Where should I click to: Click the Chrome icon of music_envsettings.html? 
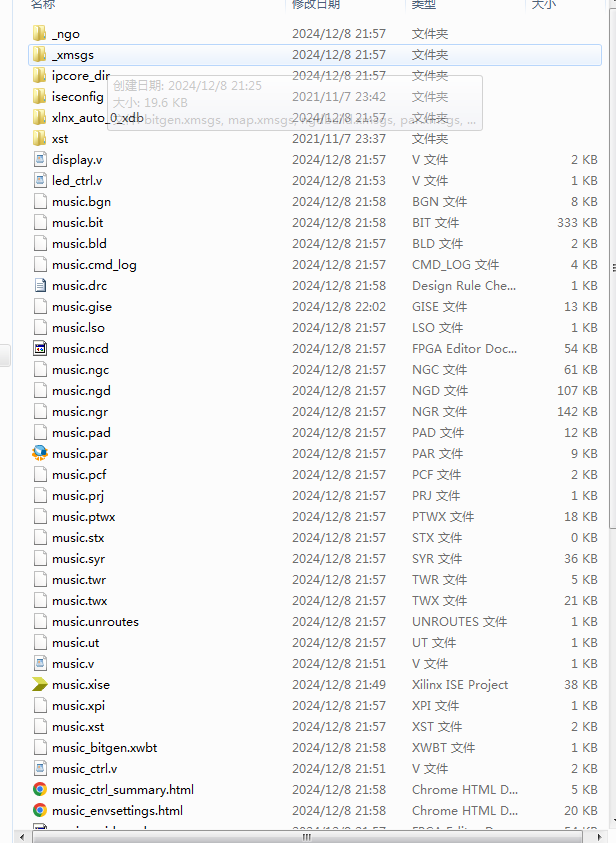pos(39,811)
